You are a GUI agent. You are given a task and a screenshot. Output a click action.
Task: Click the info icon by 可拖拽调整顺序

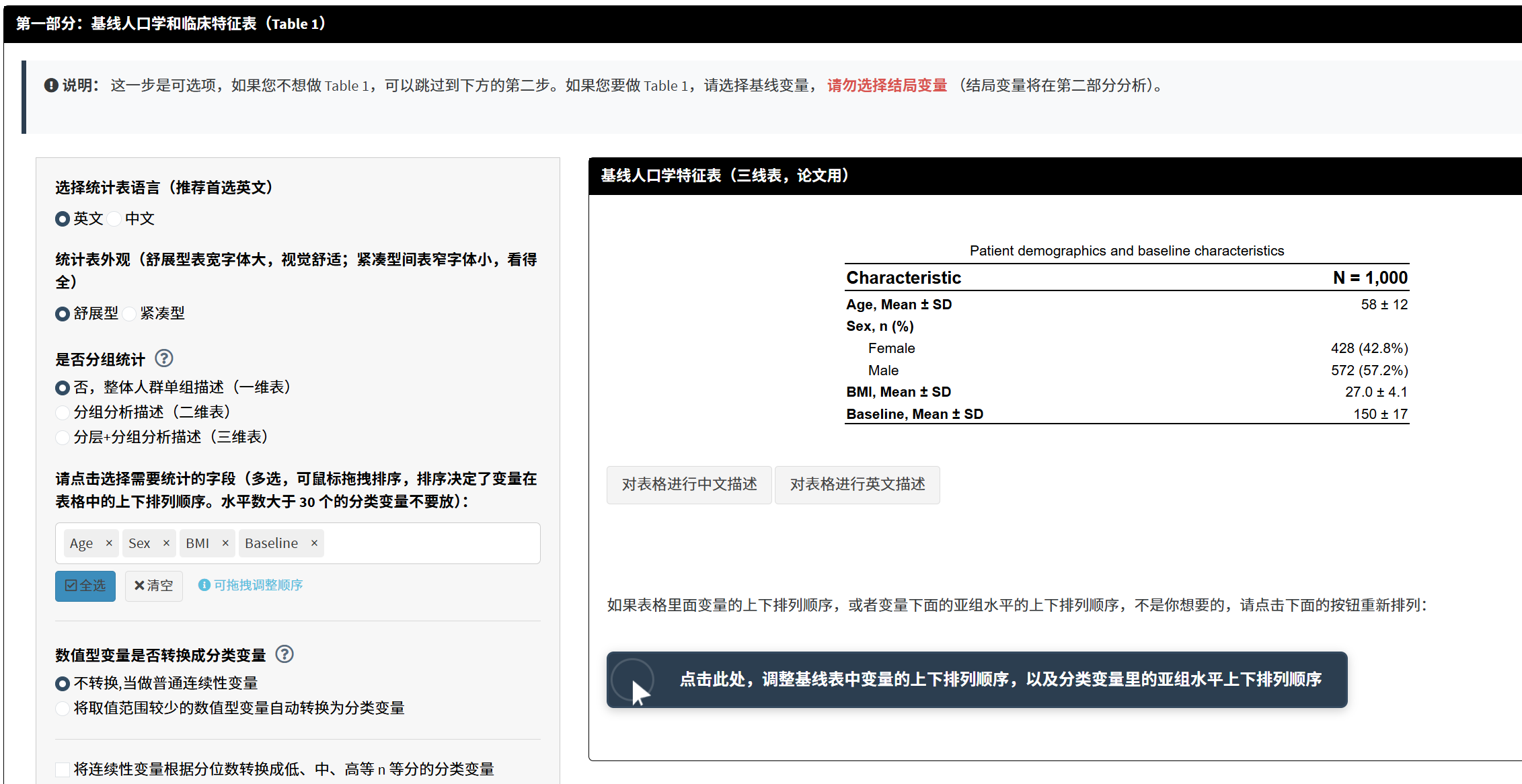point(204,585)
